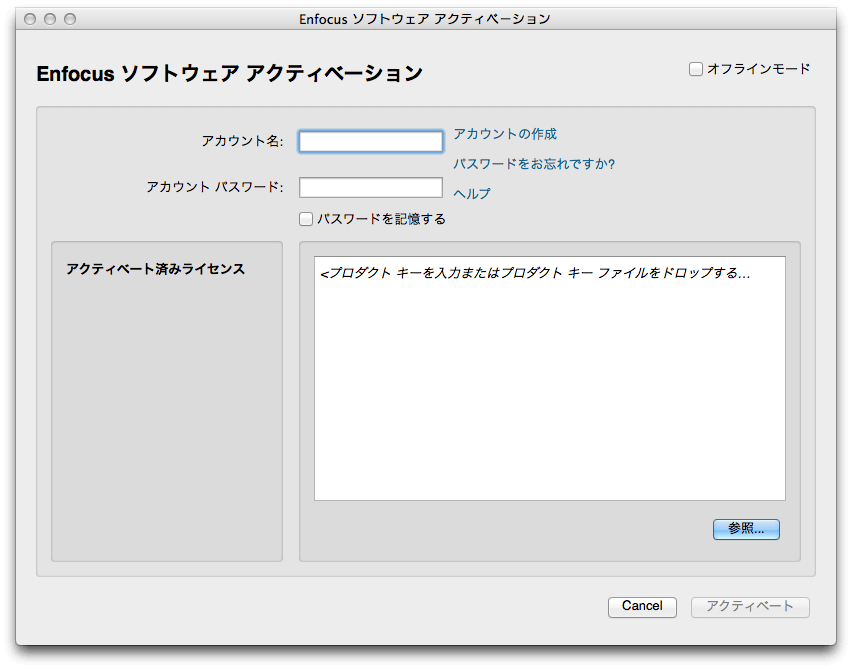Zoom the window with the third title-bar button

[70, 19]
